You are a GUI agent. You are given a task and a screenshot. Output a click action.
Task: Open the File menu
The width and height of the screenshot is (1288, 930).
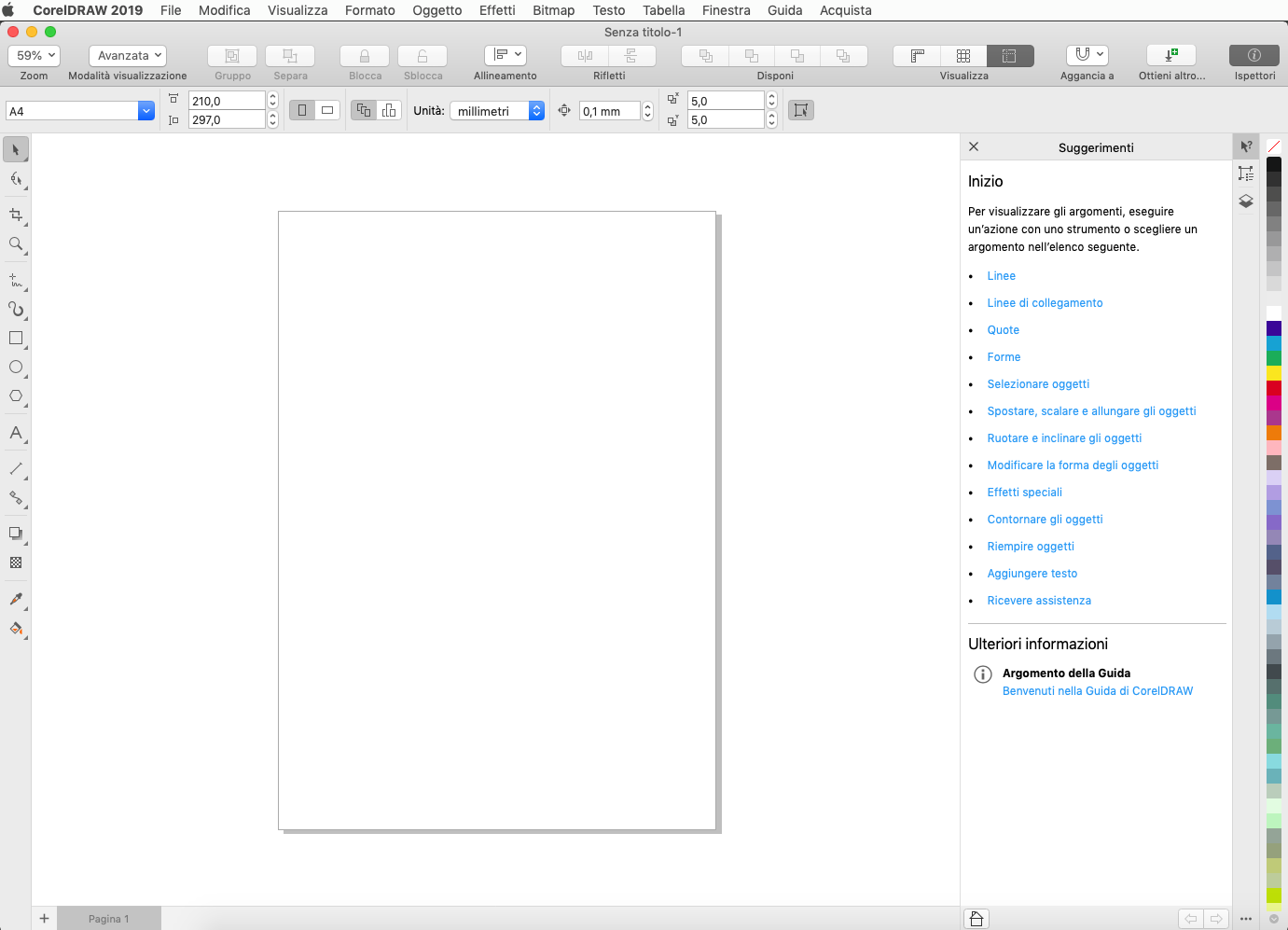171,10
